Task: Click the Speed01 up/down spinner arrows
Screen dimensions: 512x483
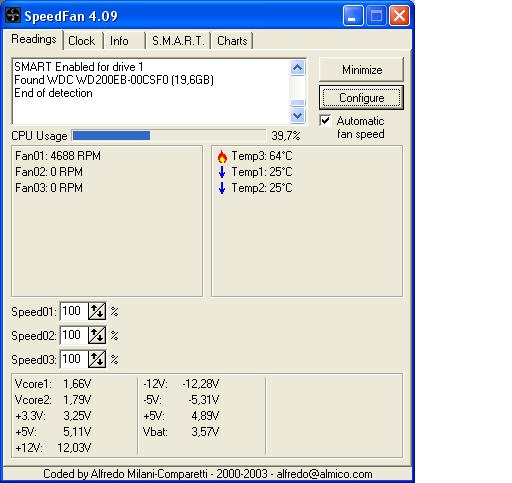Action: click(97, 311)
